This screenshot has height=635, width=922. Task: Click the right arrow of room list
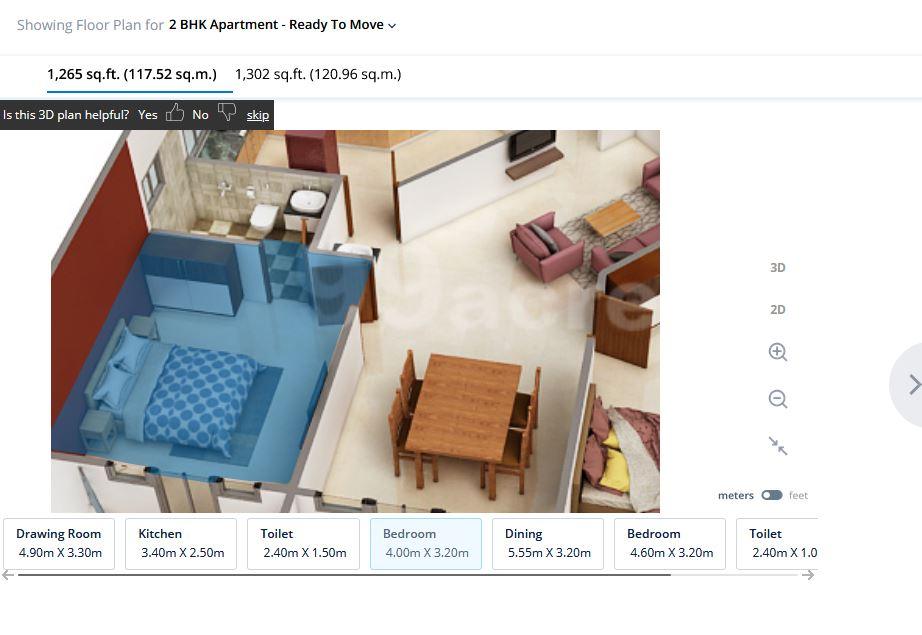[809, 575]
